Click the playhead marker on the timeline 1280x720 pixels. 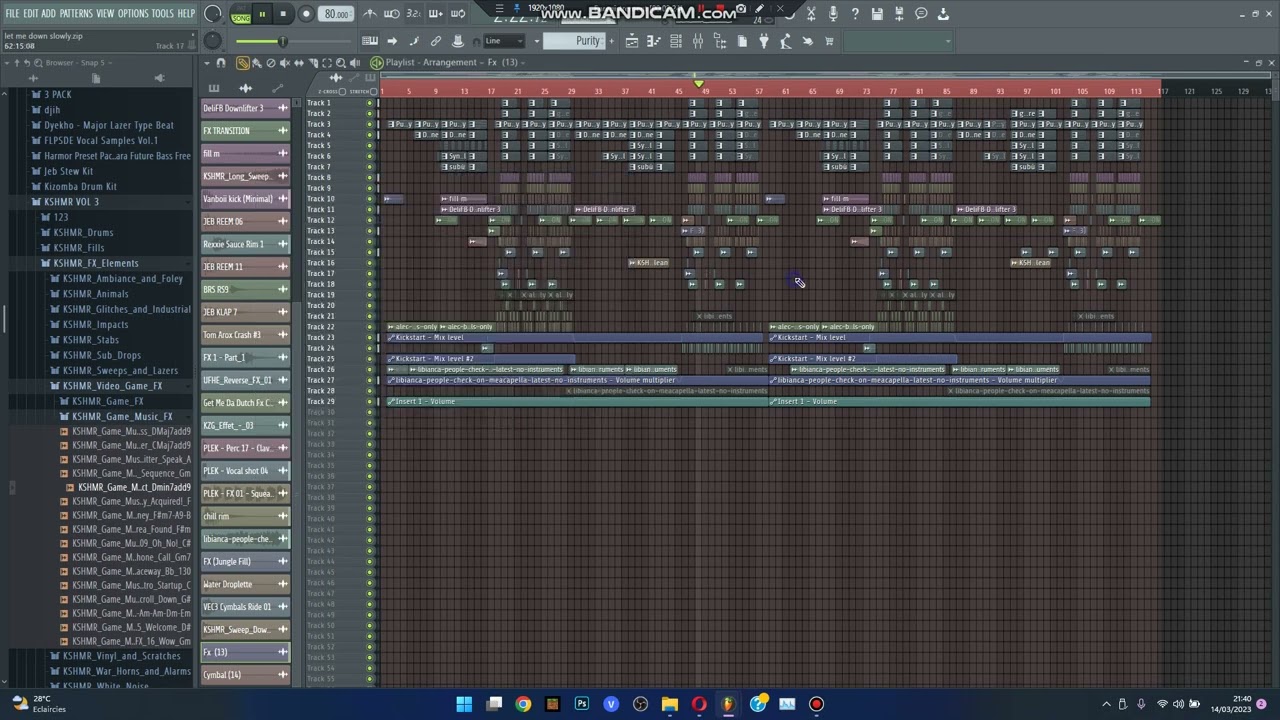tap(699, 84)
